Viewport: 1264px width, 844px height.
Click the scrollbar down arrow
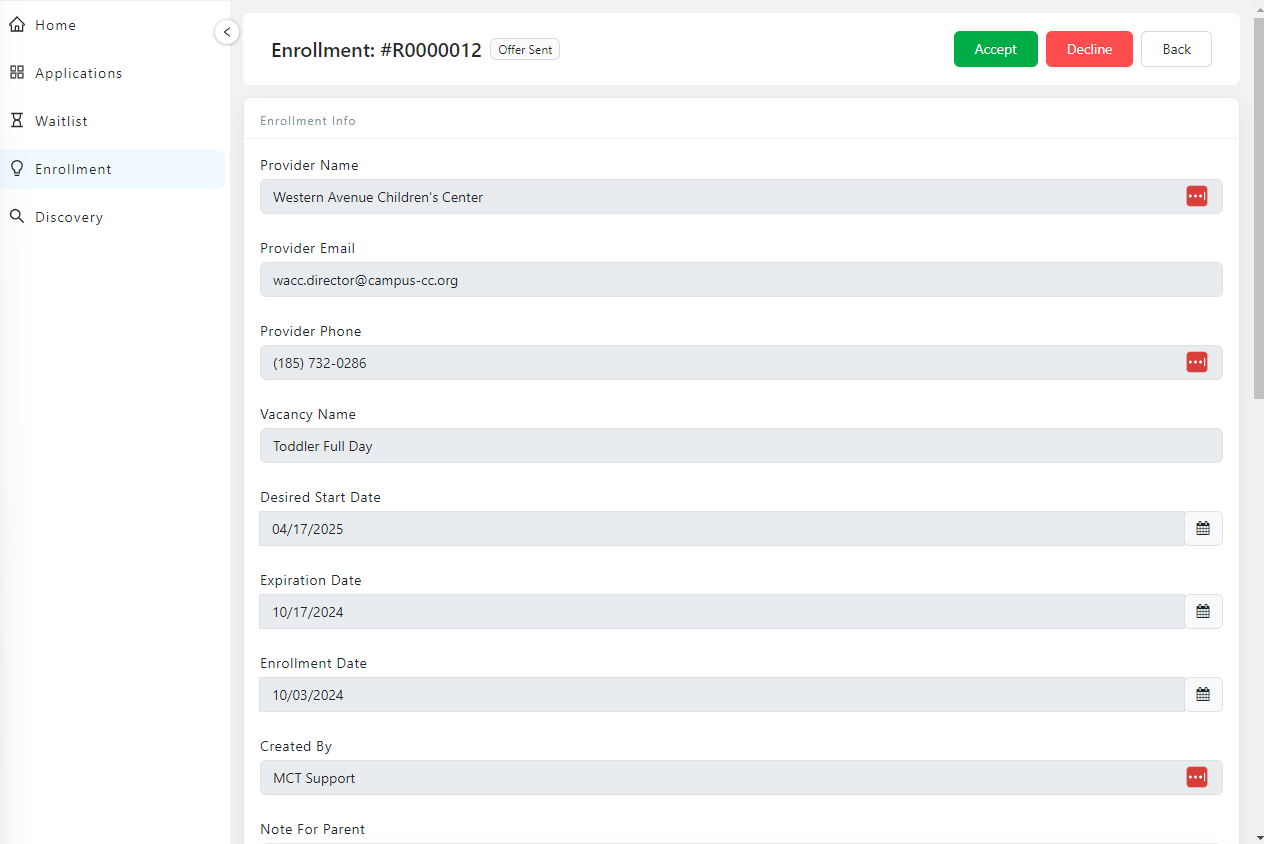point(1258,836)
